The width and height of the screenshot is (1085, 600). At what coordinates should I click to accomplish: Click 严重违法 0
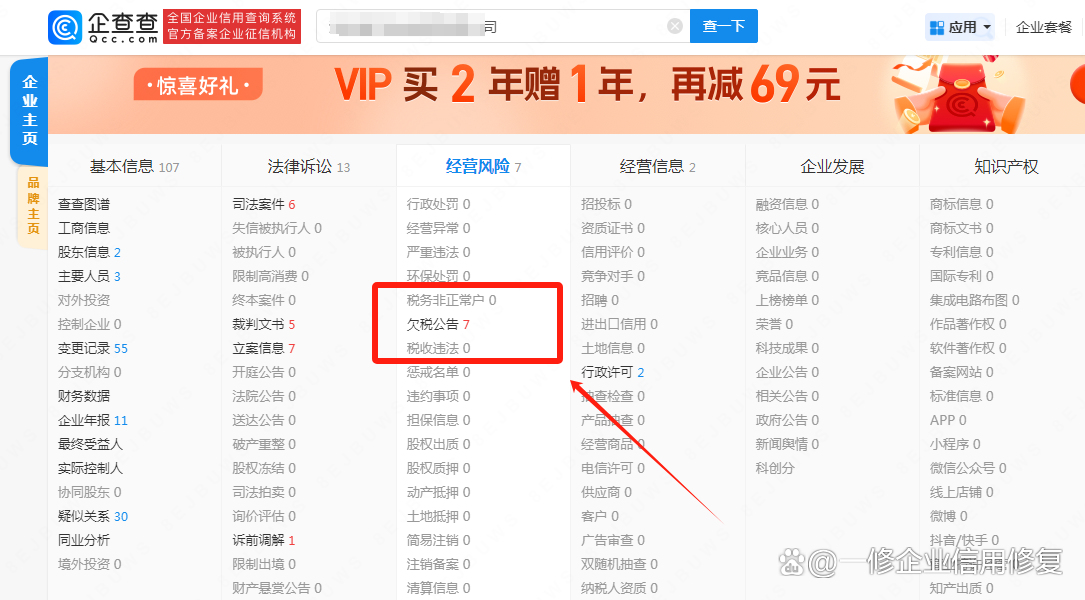click(x=438, y=252)
